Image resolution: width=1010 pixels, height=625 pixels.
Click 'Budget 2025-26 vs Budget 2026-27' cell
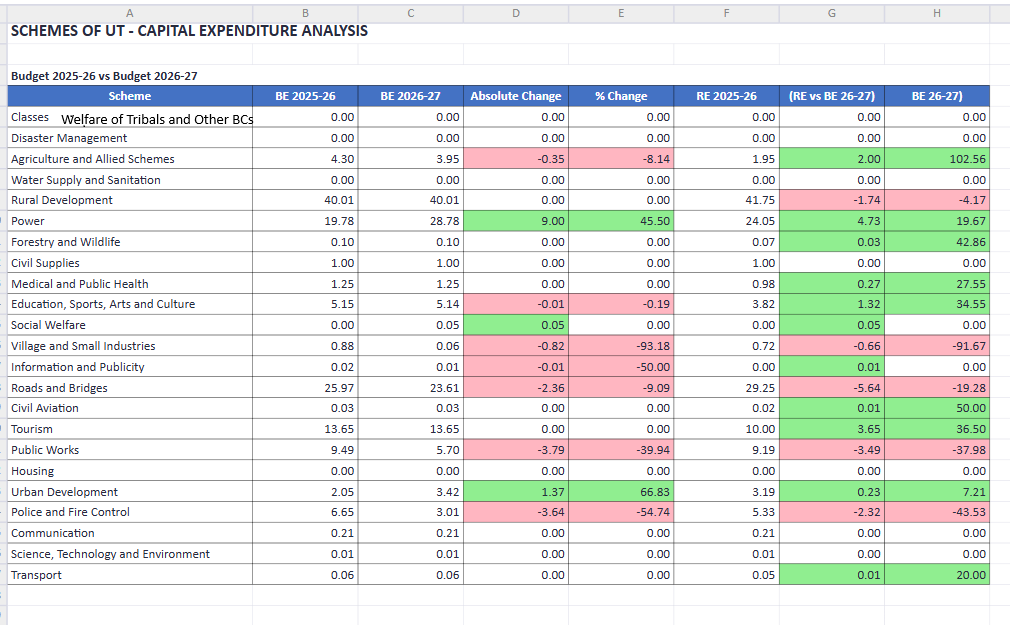coord(104,76)
